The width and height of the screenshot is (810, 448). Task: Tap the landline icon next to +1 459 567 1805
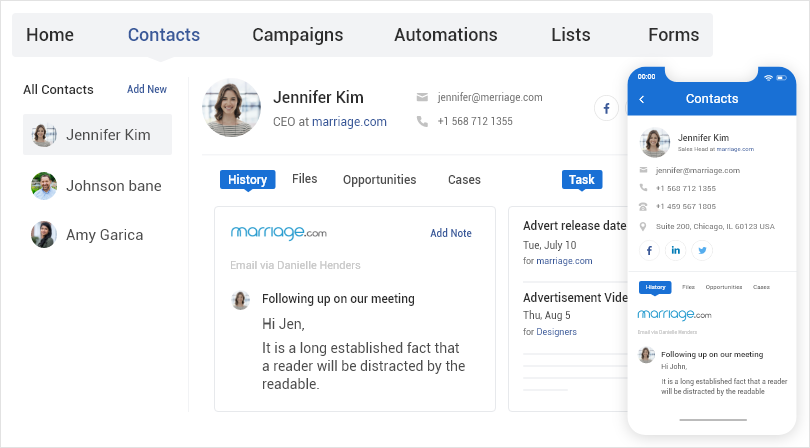coord(643,206)
